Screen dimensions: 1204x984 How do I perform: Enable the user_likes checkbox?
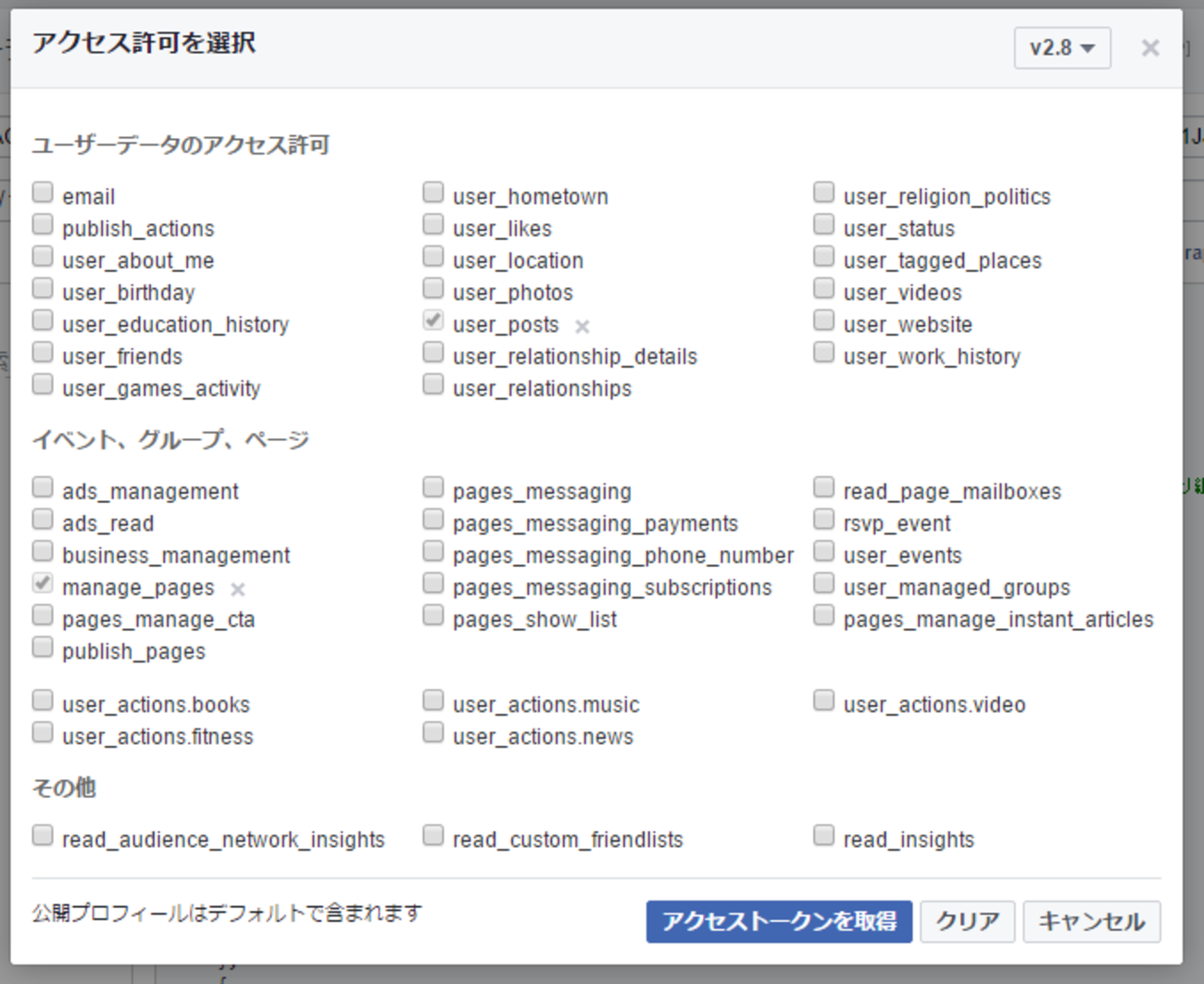[x=433, y=224]
